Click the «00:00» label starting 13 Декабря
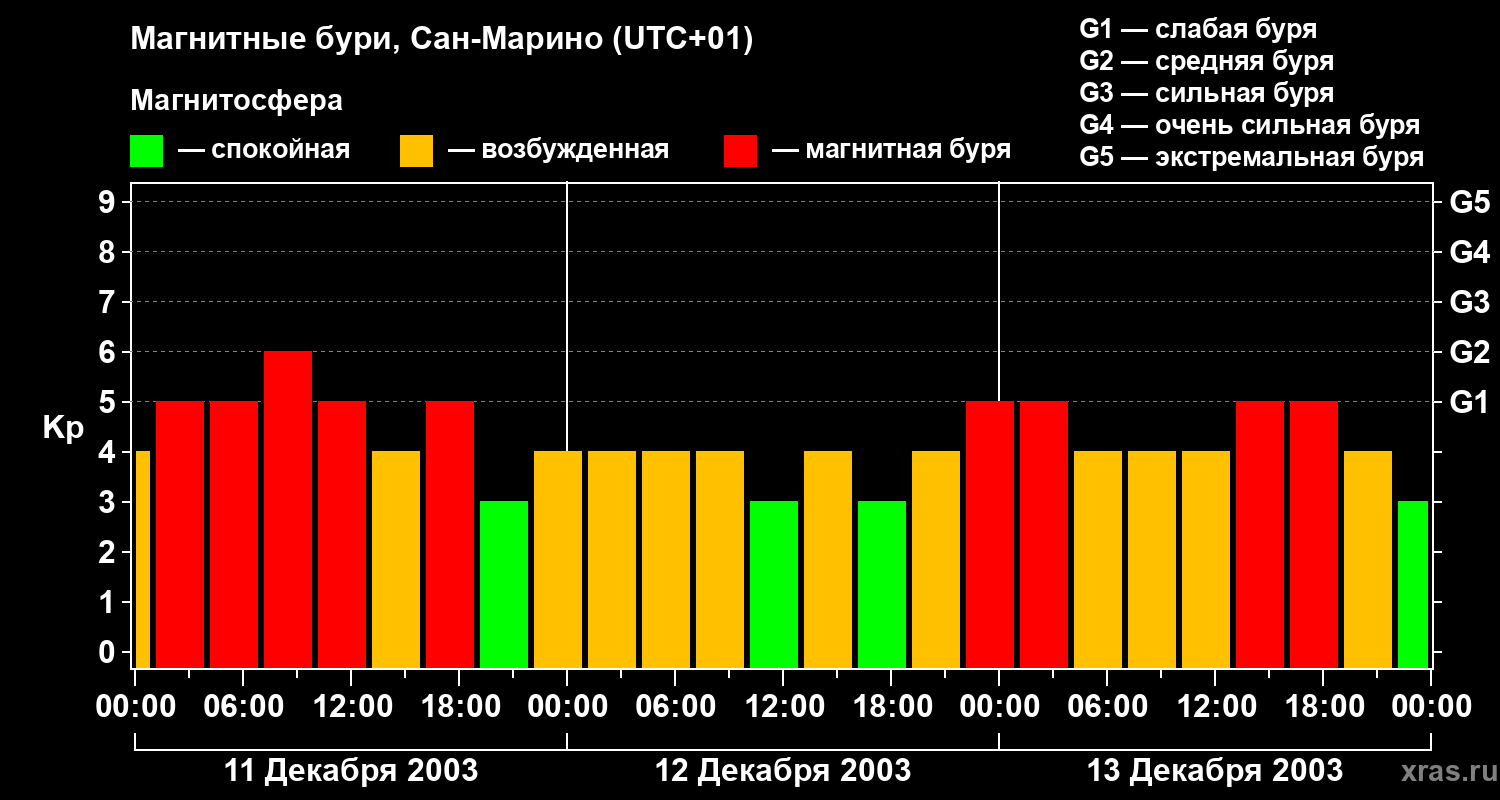 [x=999, y=707]
